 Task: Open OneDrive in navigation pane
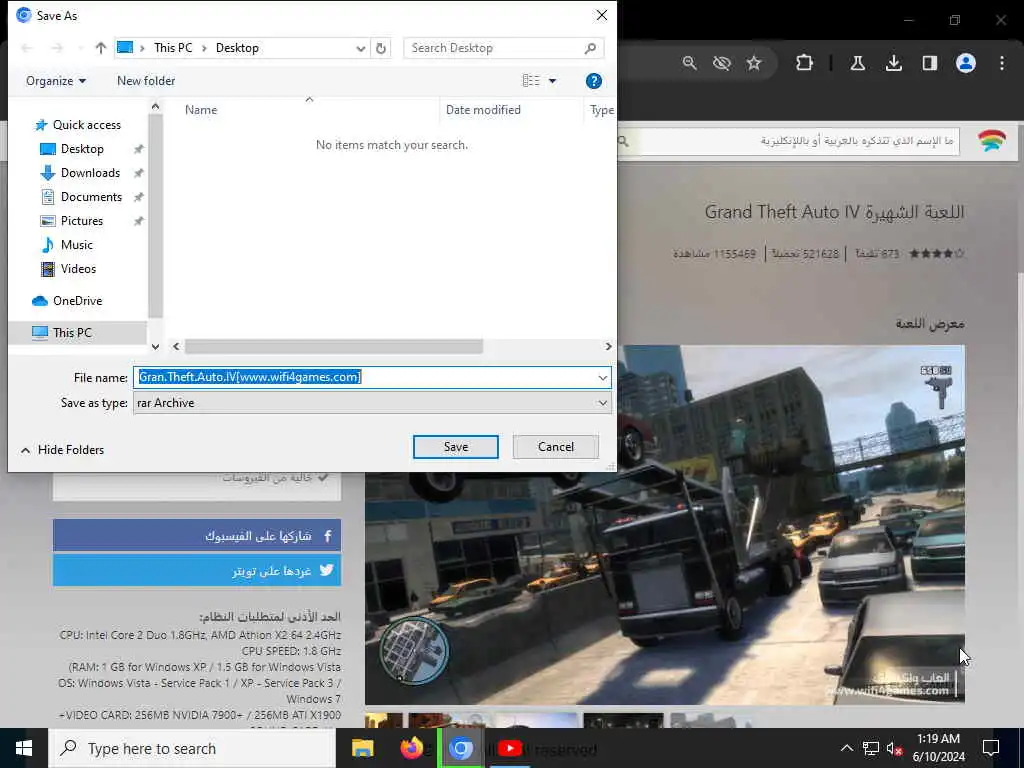click(x=77, y=300)
